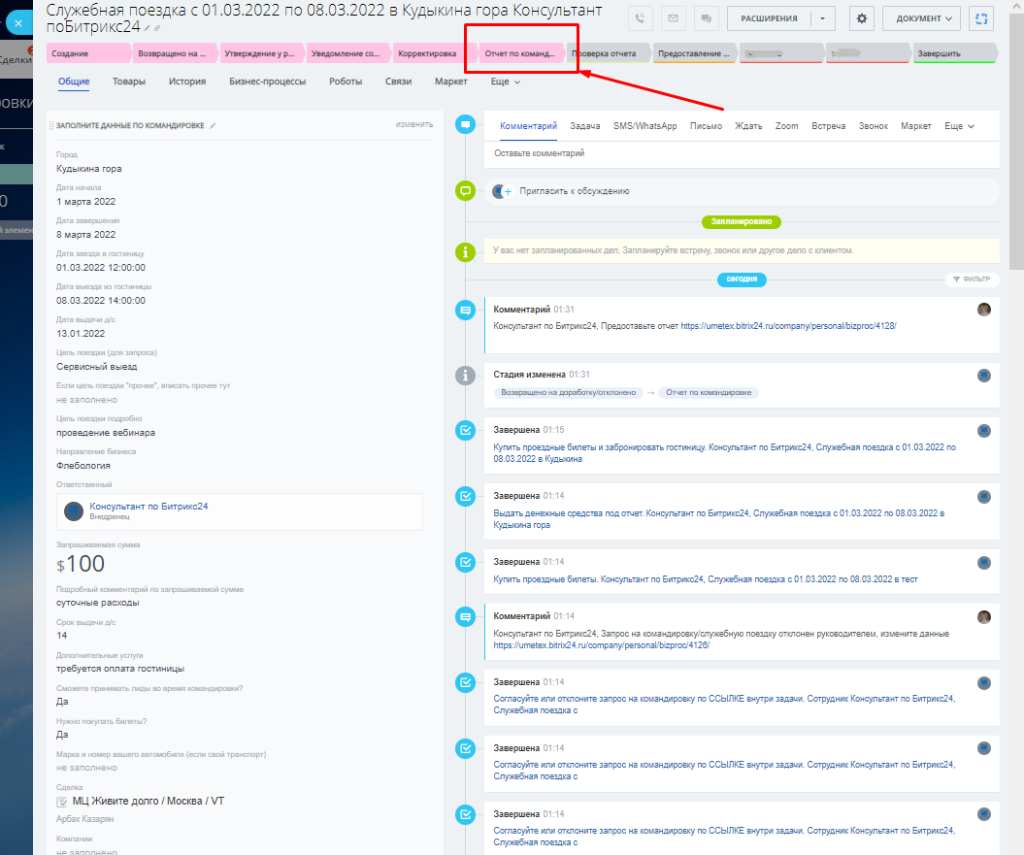Click the city value Кудыкина гора
The image size is (1024, 855).
[89, 169]
